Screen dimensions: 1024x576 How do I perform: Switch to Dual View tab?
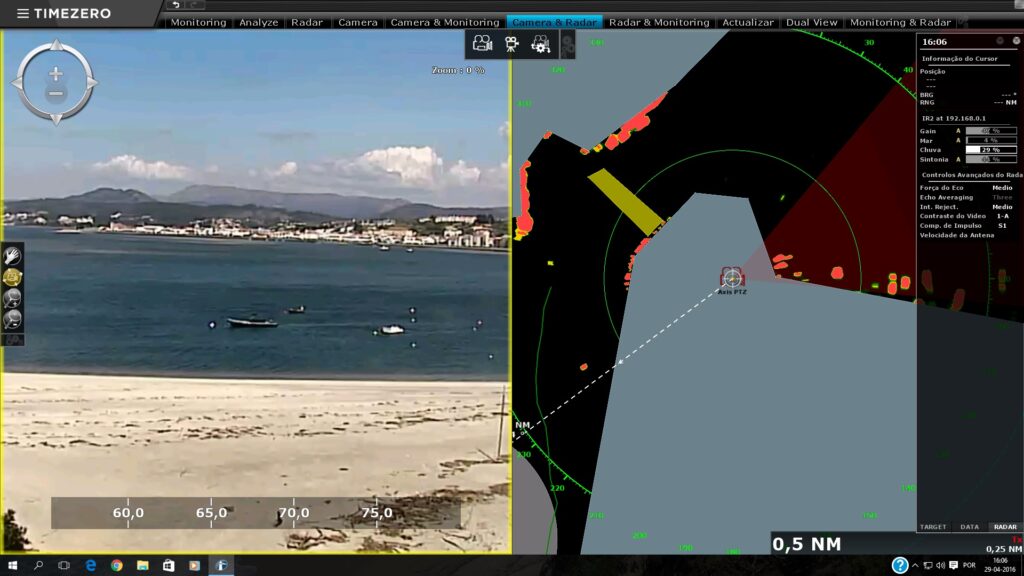[812, 22]
